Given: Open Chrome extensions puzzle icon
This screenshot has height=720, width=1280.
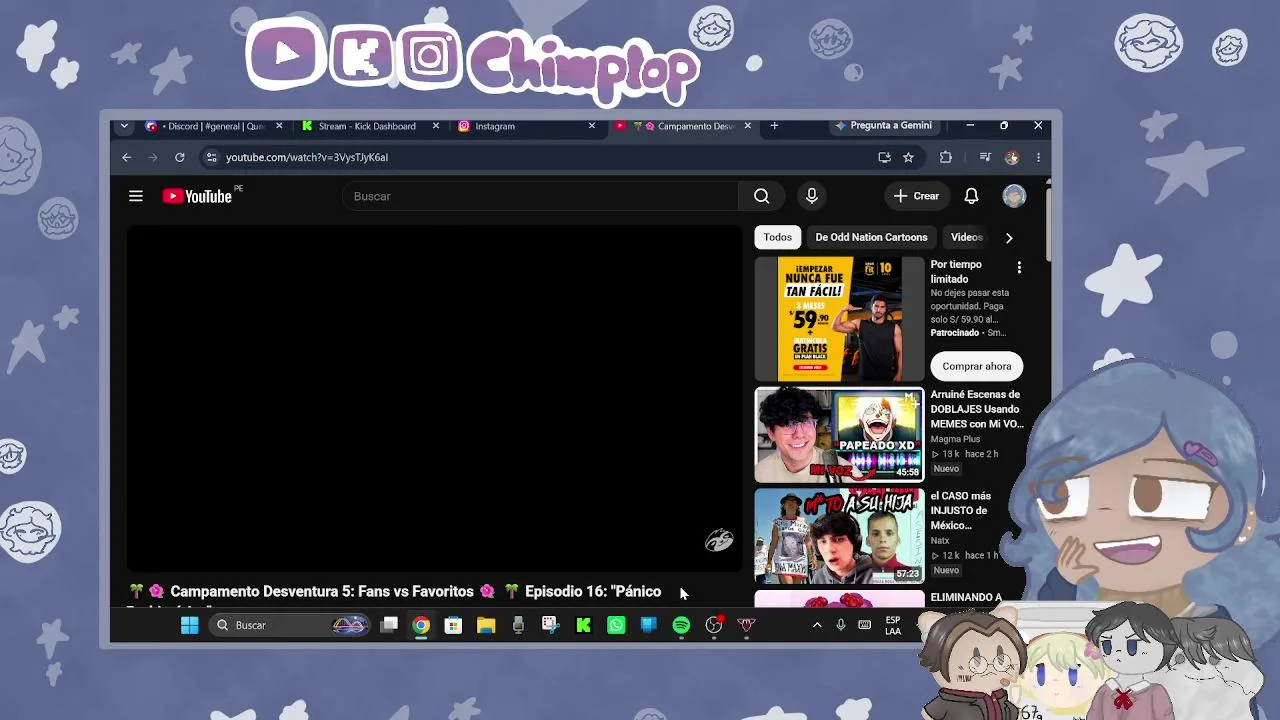Looking at the screenshot, I should point(946,157).
